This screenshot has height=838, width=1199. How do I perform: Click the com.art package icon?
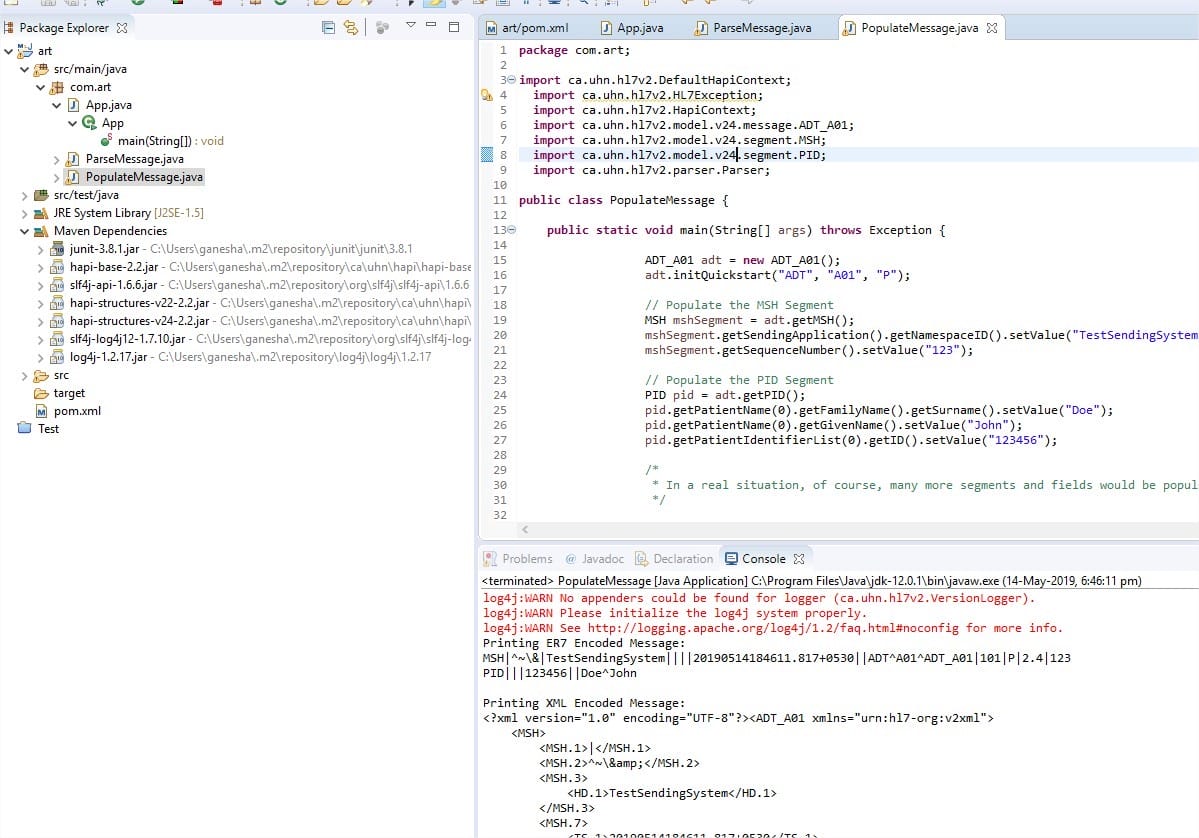(57, 87)
